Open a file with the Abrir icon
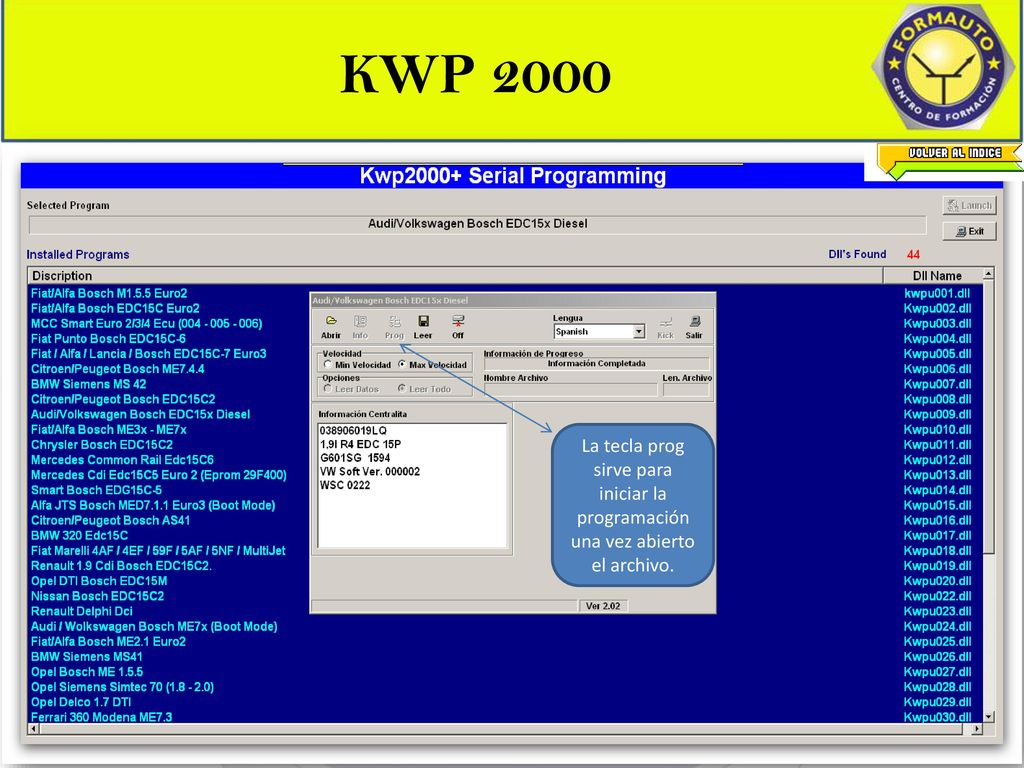1024x768 pixels. point(330,327)
